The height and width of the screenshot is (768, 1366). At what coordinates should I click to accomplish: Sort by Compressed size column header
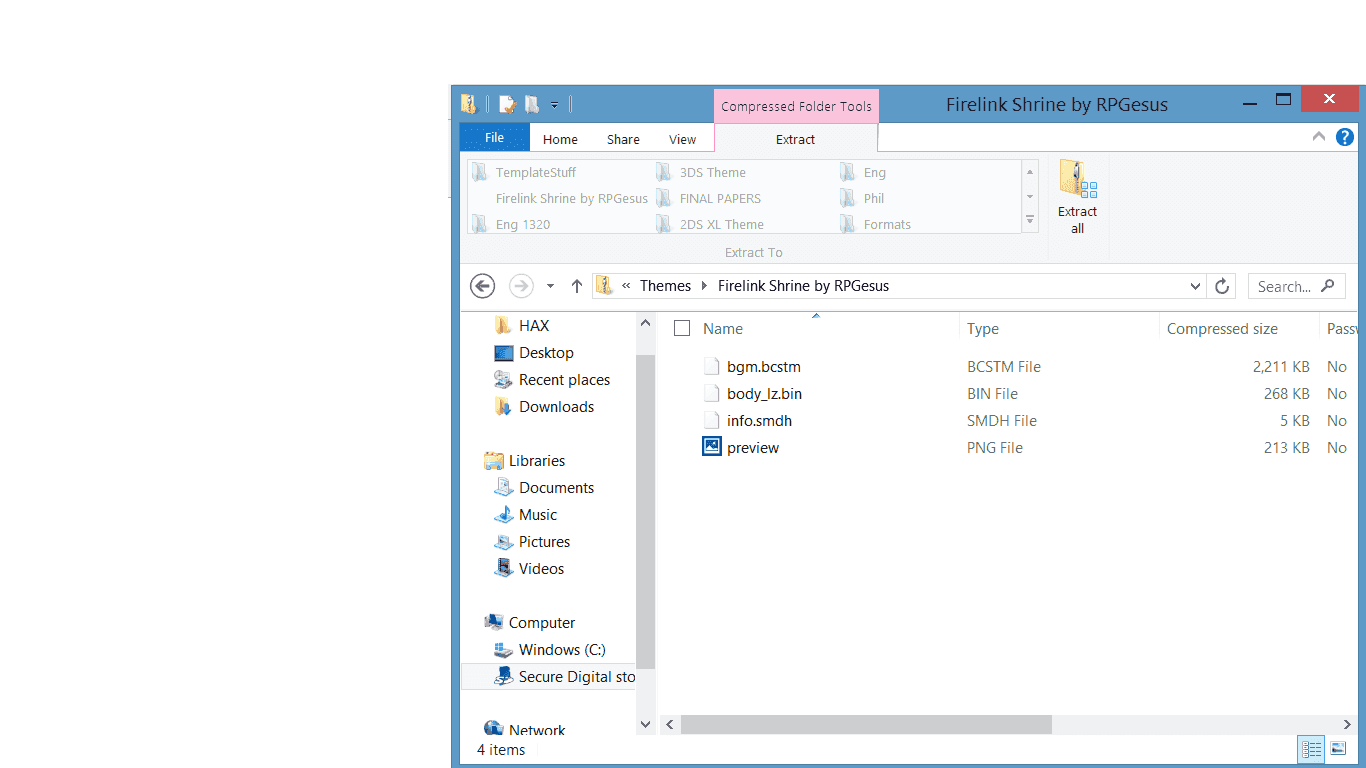coord(1222,329)
